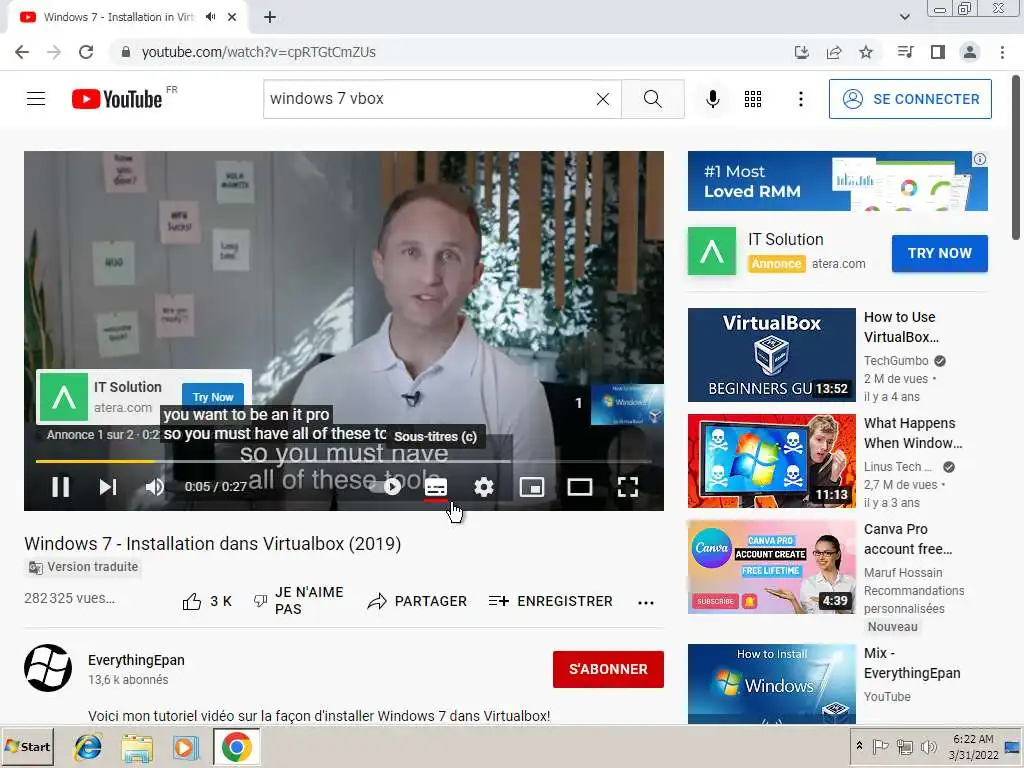Click Try Now on overlay ad
Viewport: 1024px width, 768px height.
click(213, 396)
